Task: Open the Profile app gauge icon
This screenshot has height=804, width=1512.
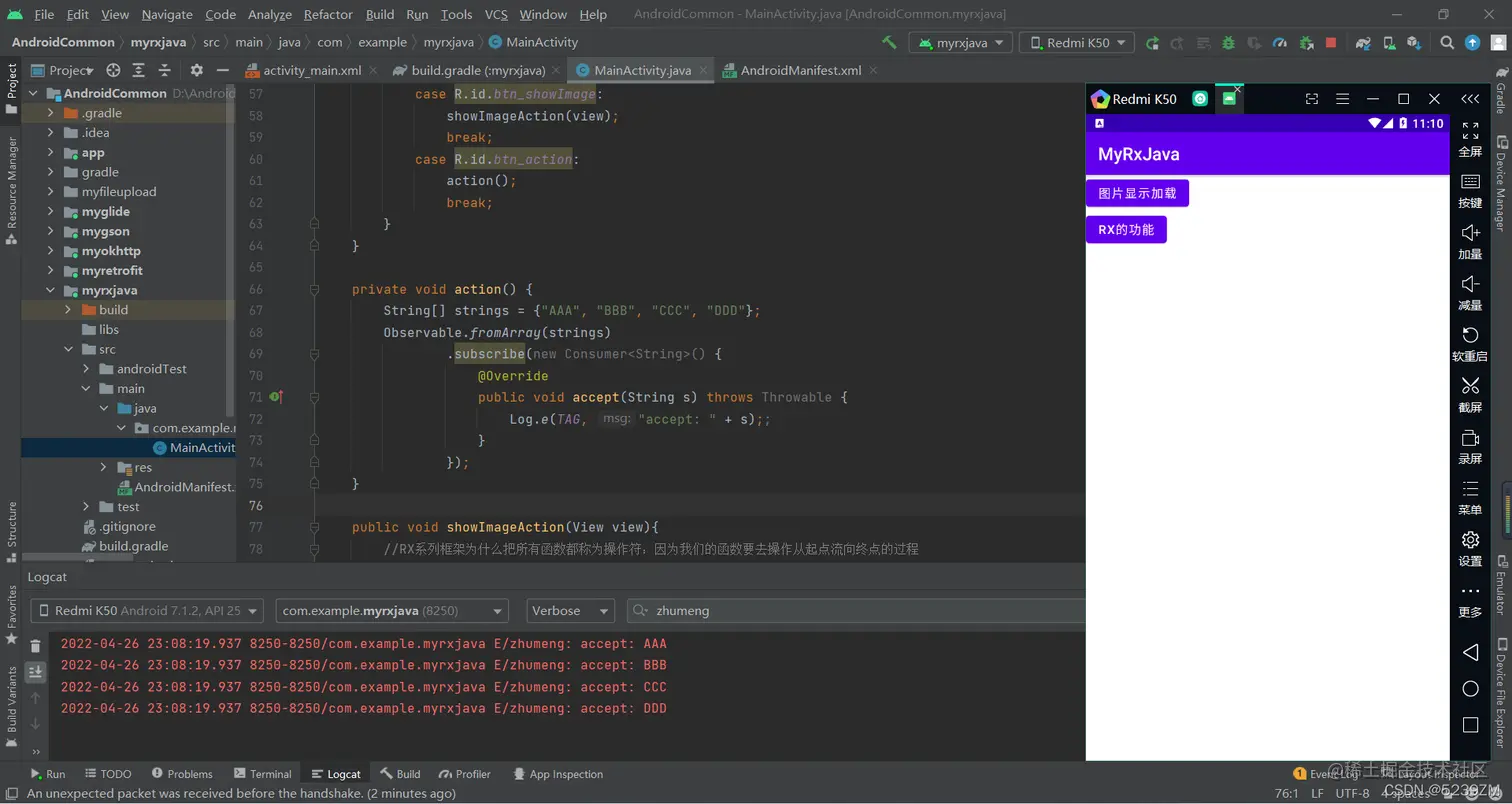Action: point(1280,43)
